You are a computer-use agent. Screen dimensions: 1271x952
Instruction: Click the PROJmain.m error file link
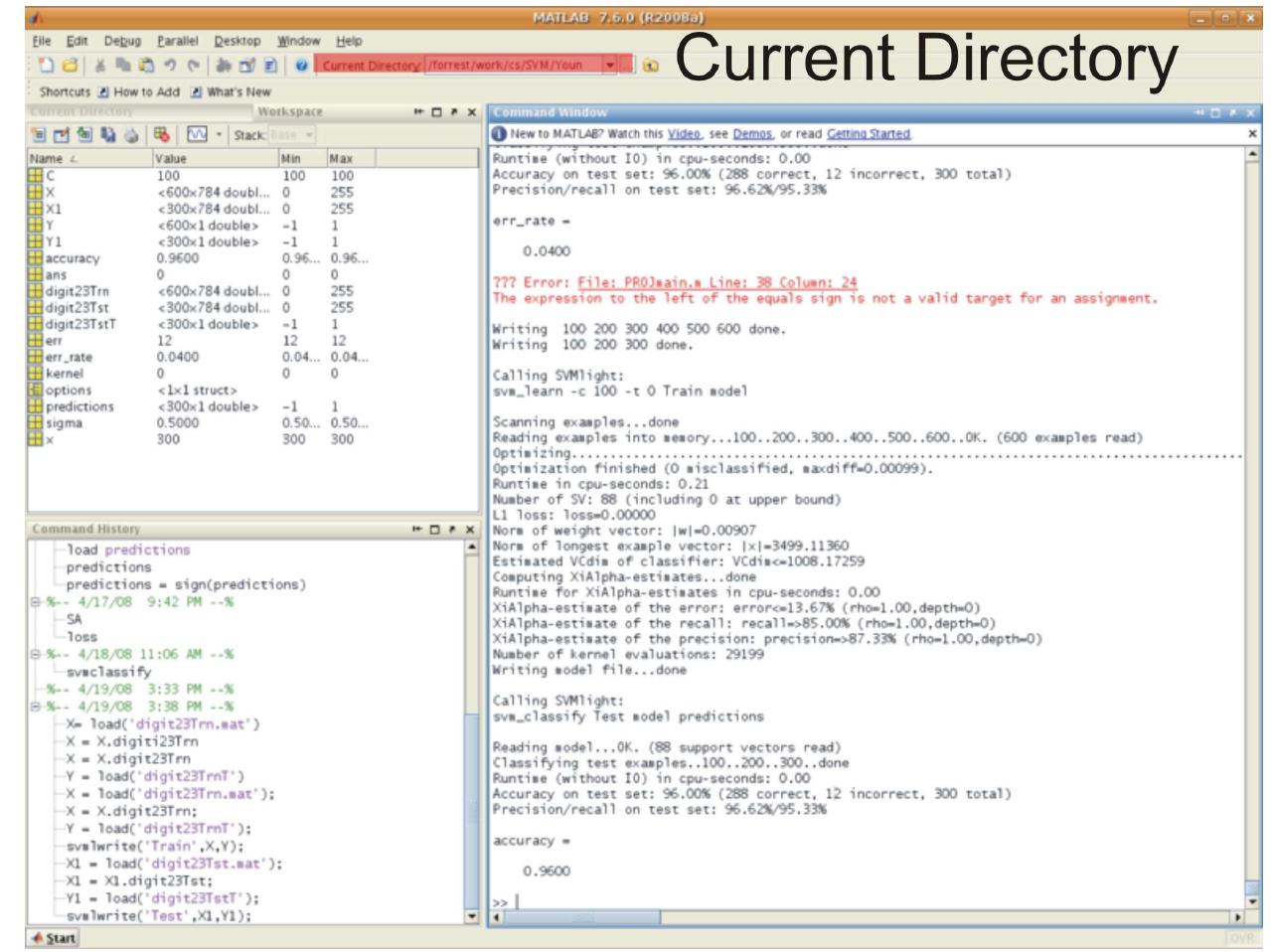[x=716, y=282]
